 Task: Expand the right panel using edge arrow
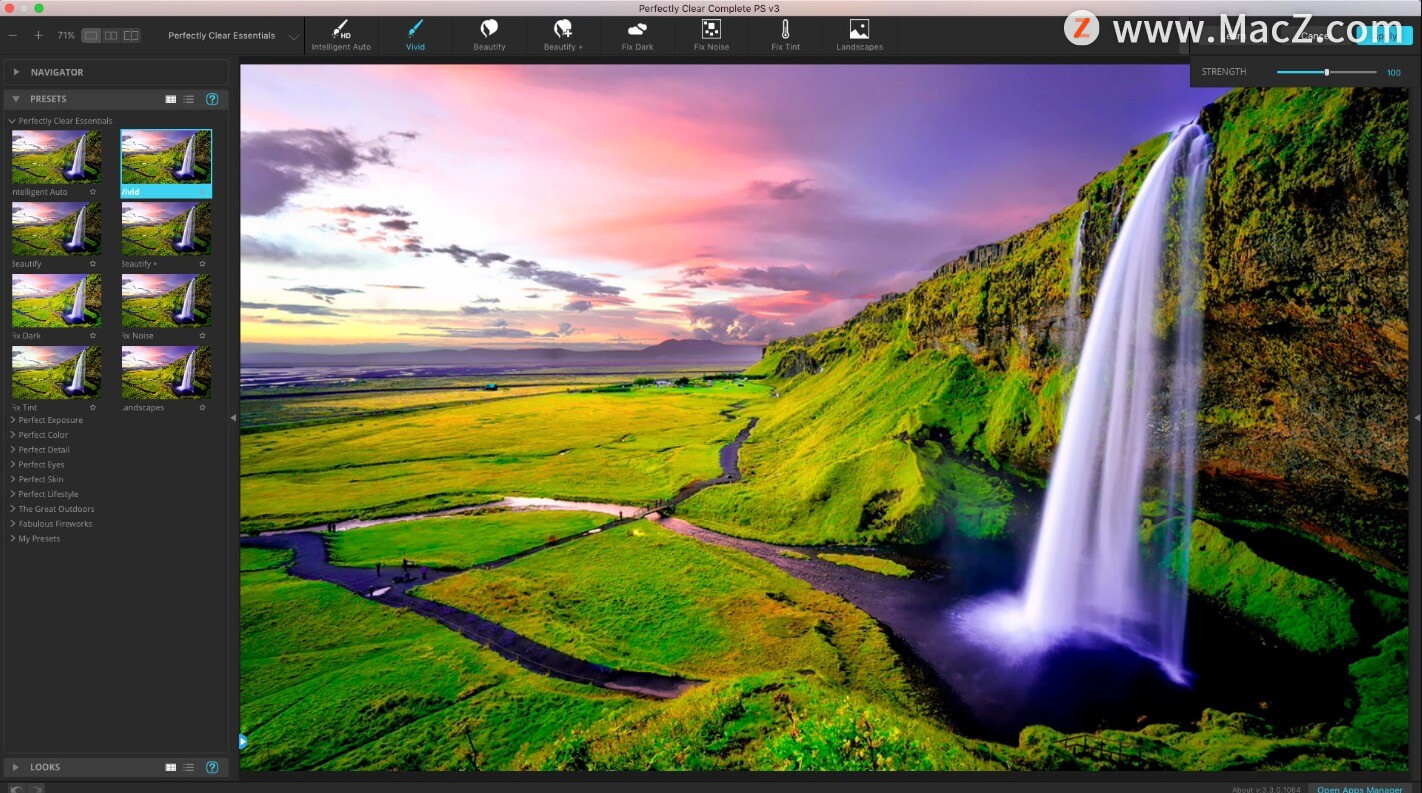[1417, 417]
